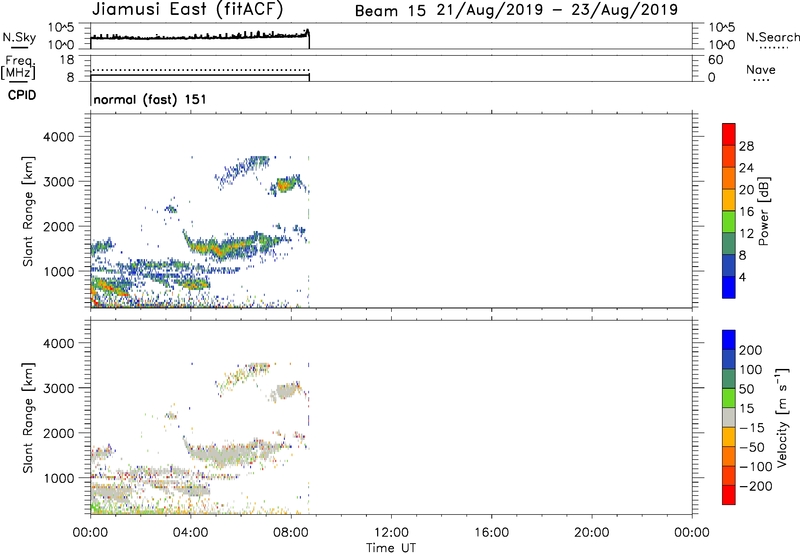
Task: Click the 'Velocity [m s⁻¹]' color bar label
Action: click(x=782, y=418)
